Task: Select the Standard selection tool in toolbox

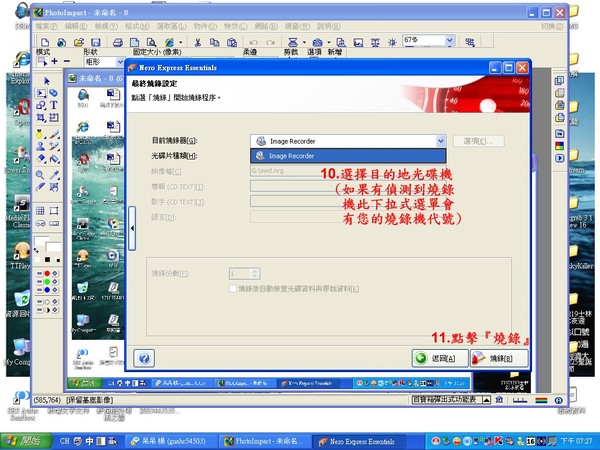Action: pos(41,93)
